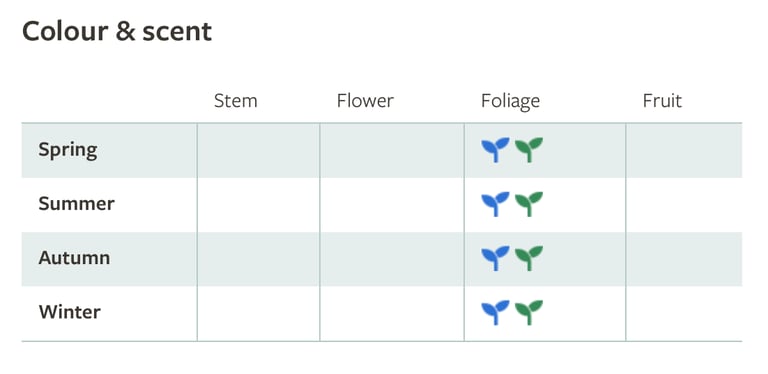Click the green foliage icon in Summer row
Screen dimensions: 768x374
(529, 204)
